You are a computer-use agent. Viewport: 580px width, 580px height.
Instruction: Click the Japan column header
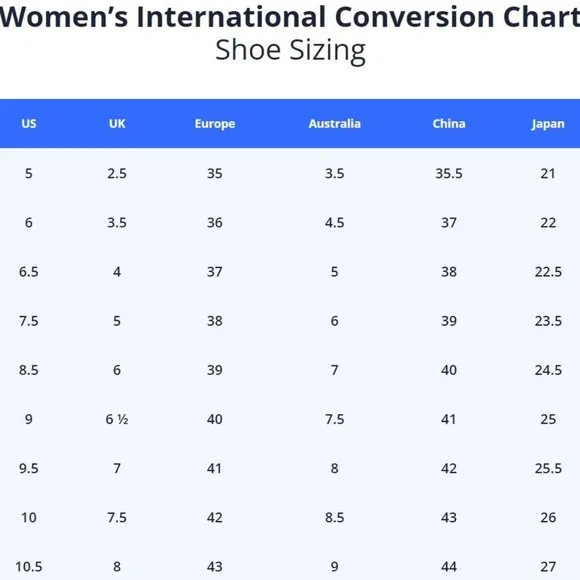click(548, 124)
